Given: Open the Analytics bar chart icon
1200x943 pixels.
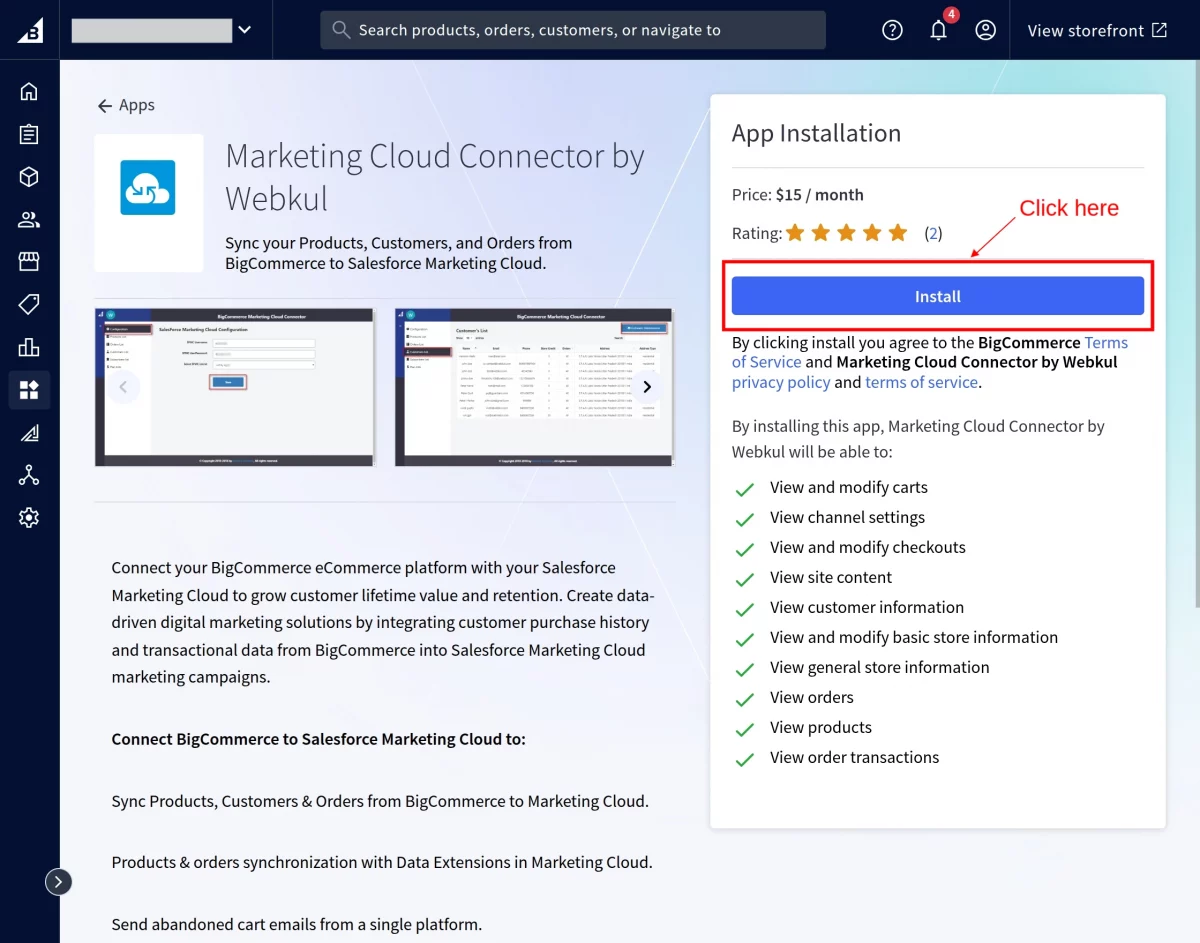Looking at the screenshot, I should [x=29, y=347].
